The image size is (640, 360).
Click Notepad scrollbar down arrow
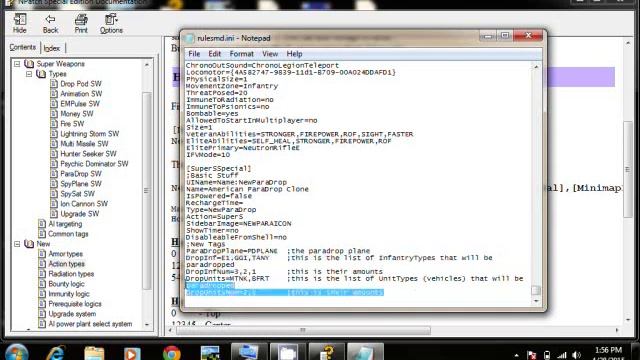pos(536,301)
